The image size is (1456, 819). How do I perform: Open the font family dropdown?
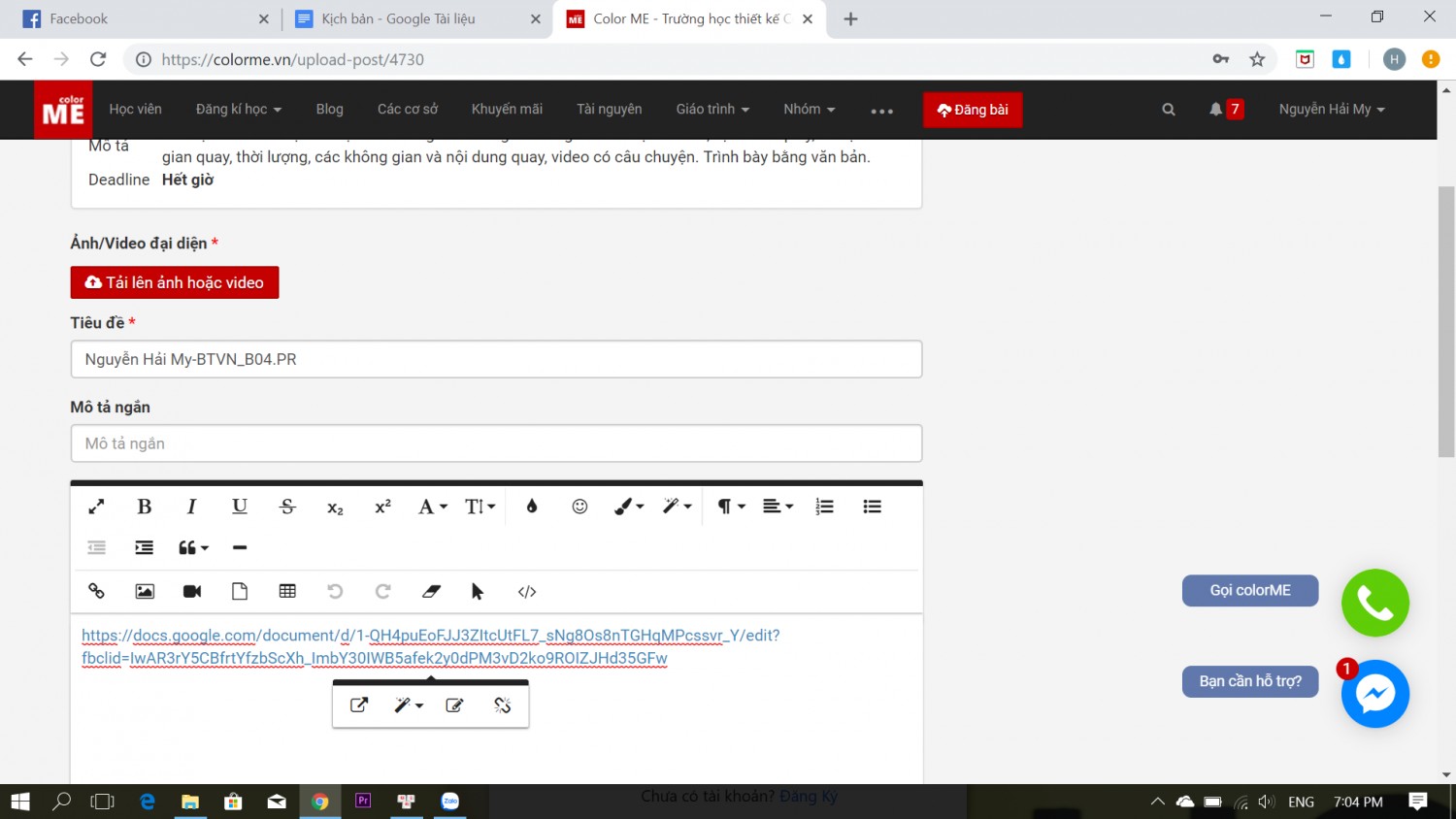tap(433, 507)
